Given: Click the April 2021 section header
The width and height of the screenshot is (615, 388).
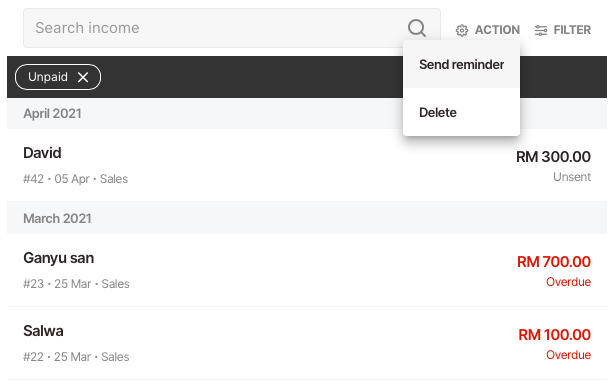Looking at the screenshot, I should (307, 114).
